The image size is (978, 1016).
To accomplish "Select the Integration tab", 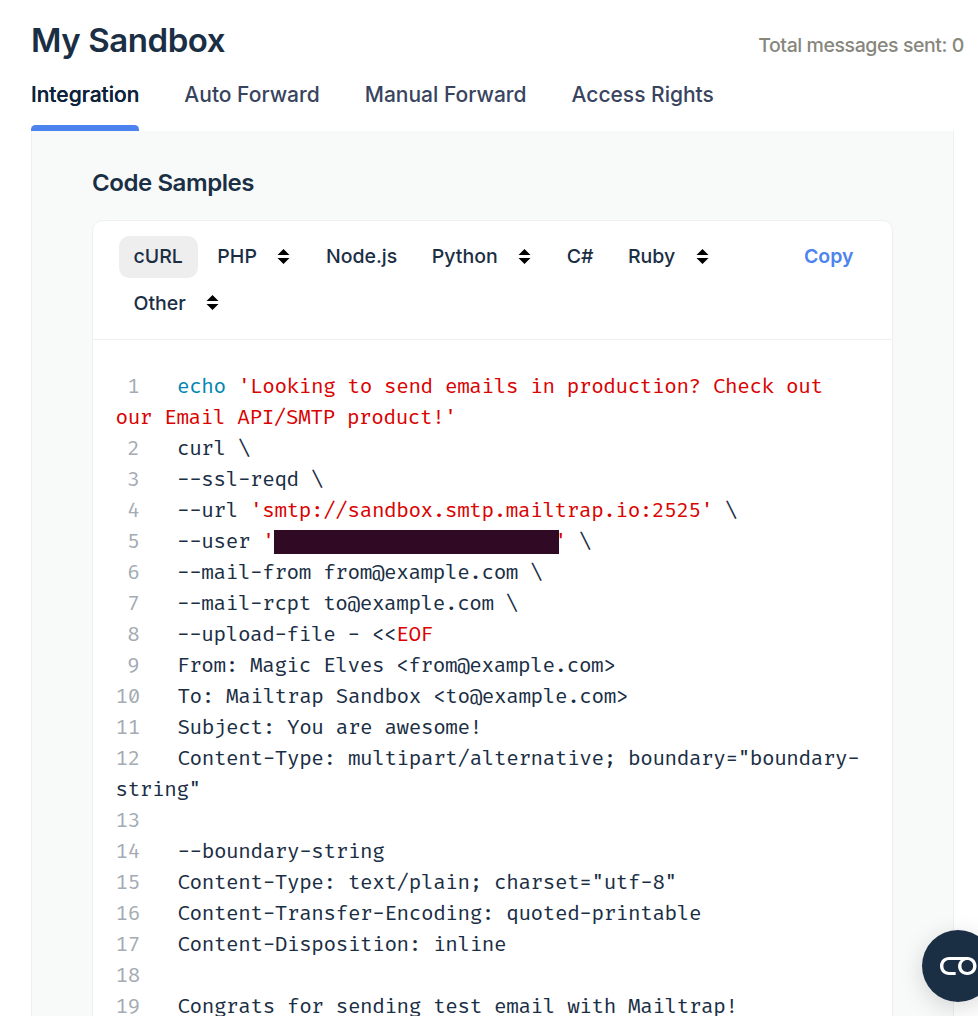I will pyautogui.click(x=85, y=94).
